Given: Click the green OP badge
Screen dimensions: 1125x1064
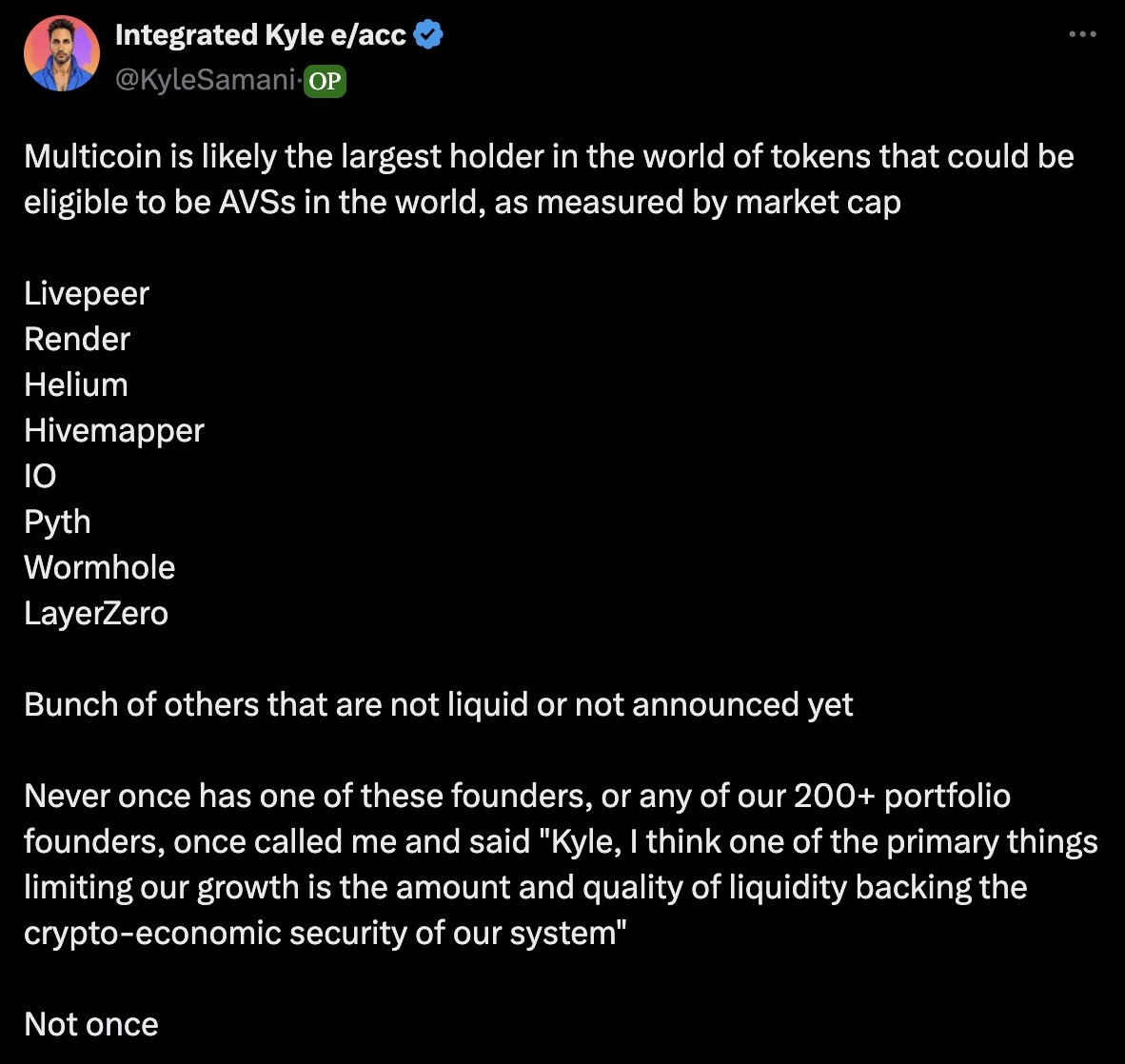Looking at the screenshot, I should [325, 82].
